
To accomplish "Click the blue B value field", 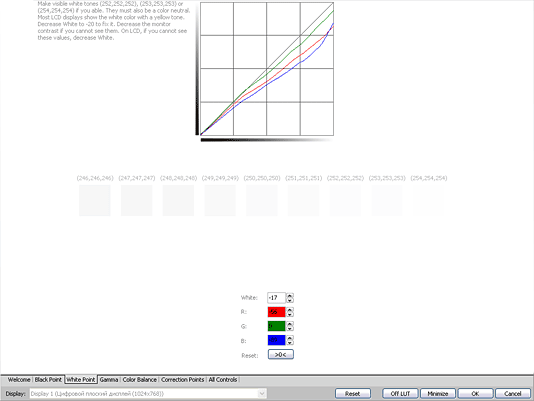I will point(277,340).
